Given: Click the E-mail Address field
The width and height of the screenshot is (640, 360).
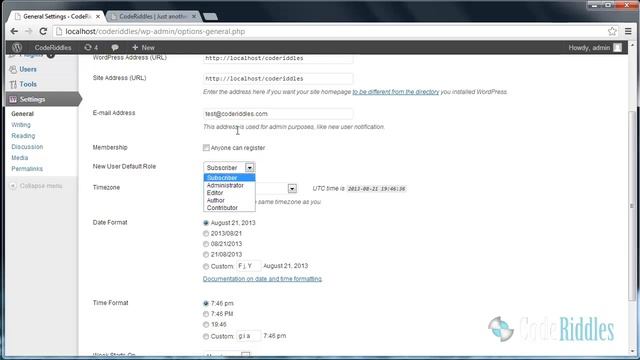Looking at the screenshot, I should 278,114.
